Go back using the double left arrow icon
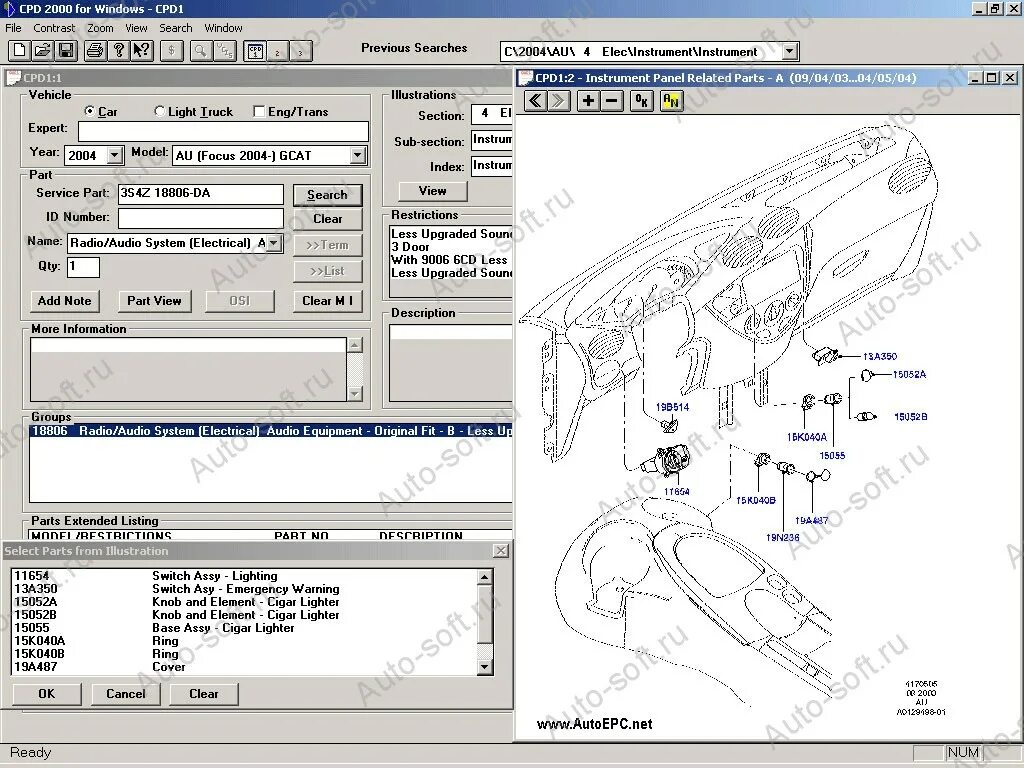This screenshot has height=768, width=1024. [534, 100]
